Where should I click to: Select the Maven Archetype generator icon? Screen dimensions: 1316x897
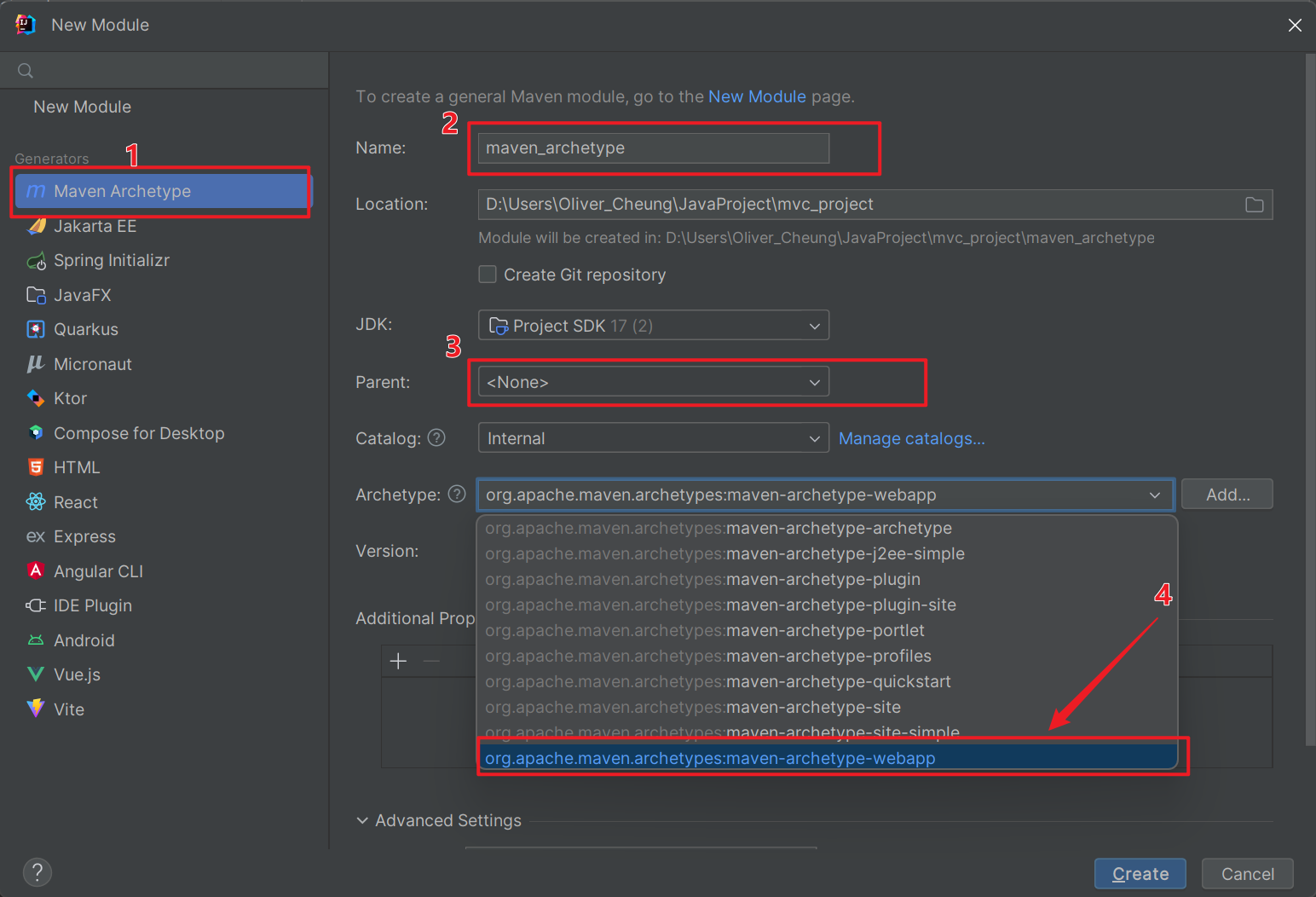pyautogui.click(x=36, y=191)
